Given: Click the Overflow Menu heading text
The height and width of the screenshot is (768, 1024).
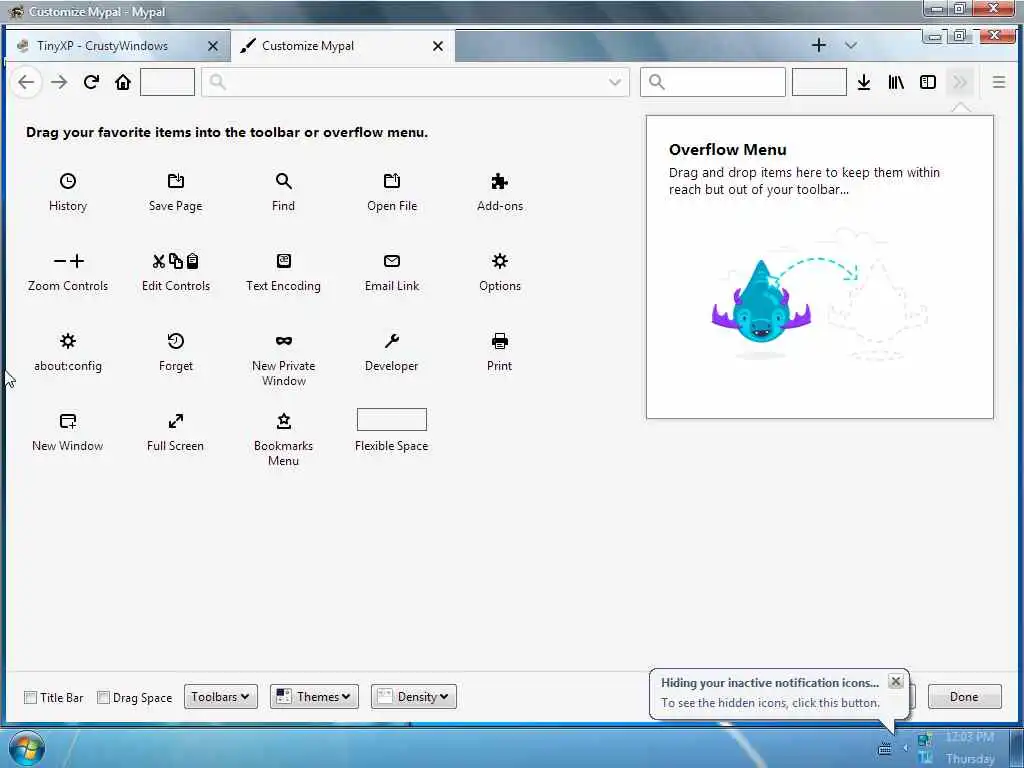Looking at the screenshot, I should click(728, 150).
